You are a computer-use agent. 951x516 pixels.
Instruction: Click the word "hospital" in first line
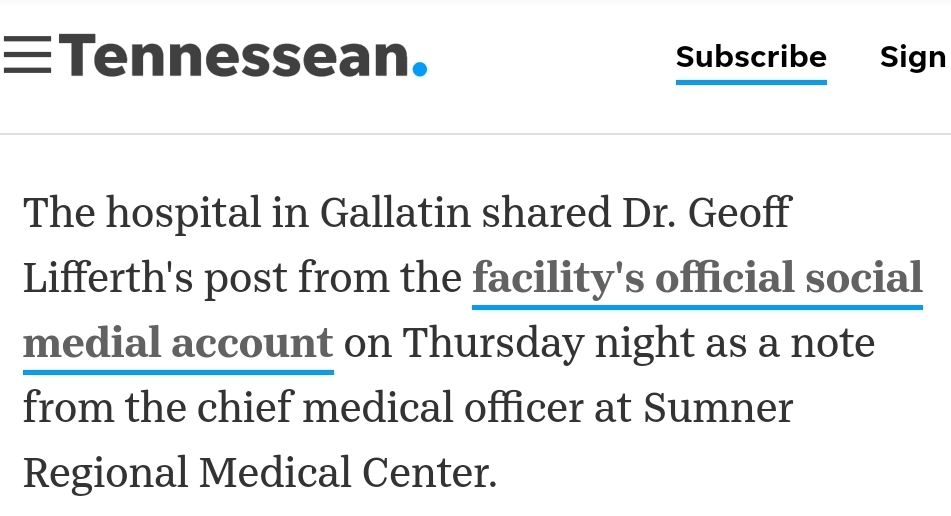point(183,214)
